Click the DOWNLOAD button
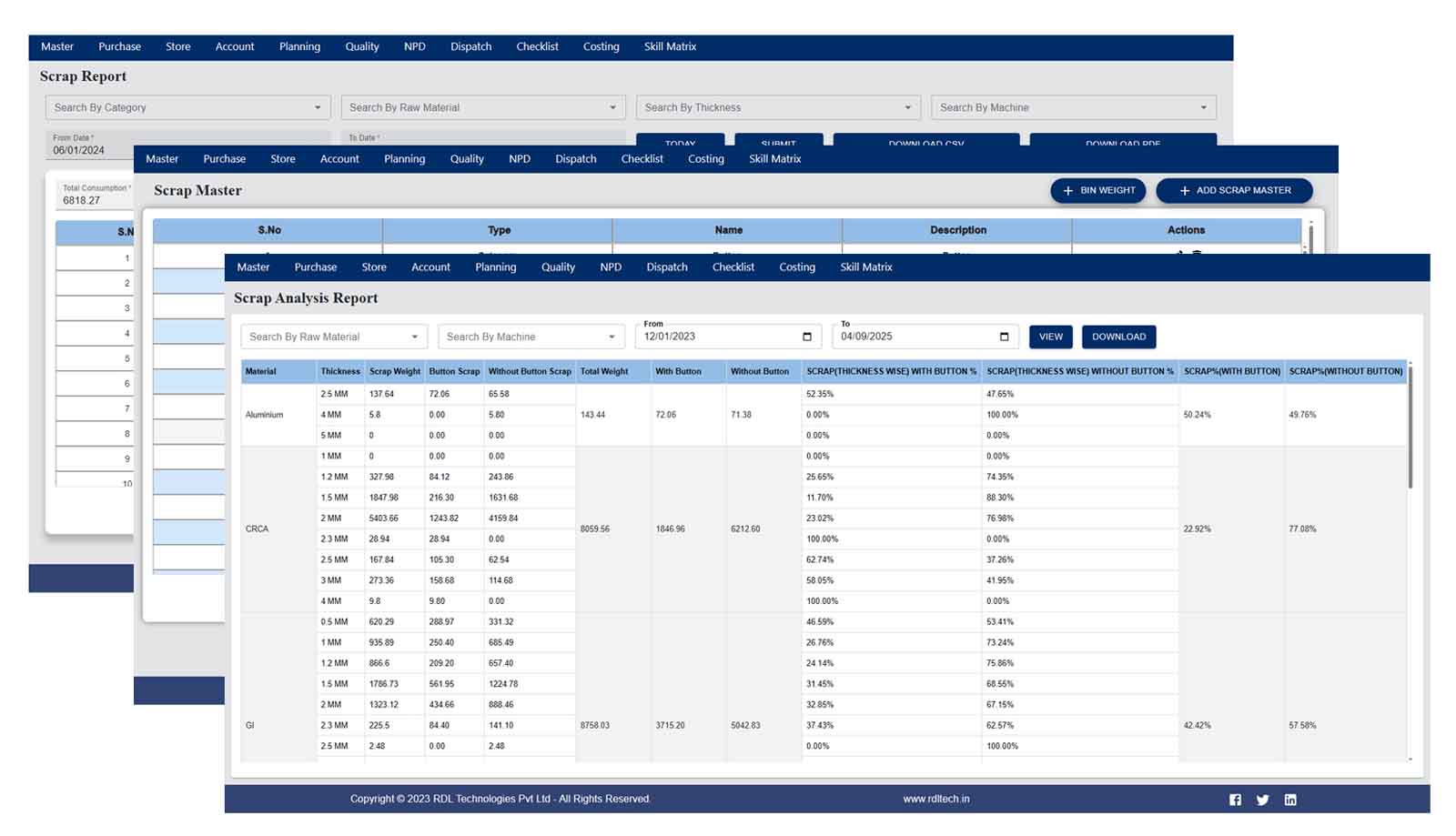Viewport: 1456px width, 836px height. pyautogui.click(x=1118, y=336)
